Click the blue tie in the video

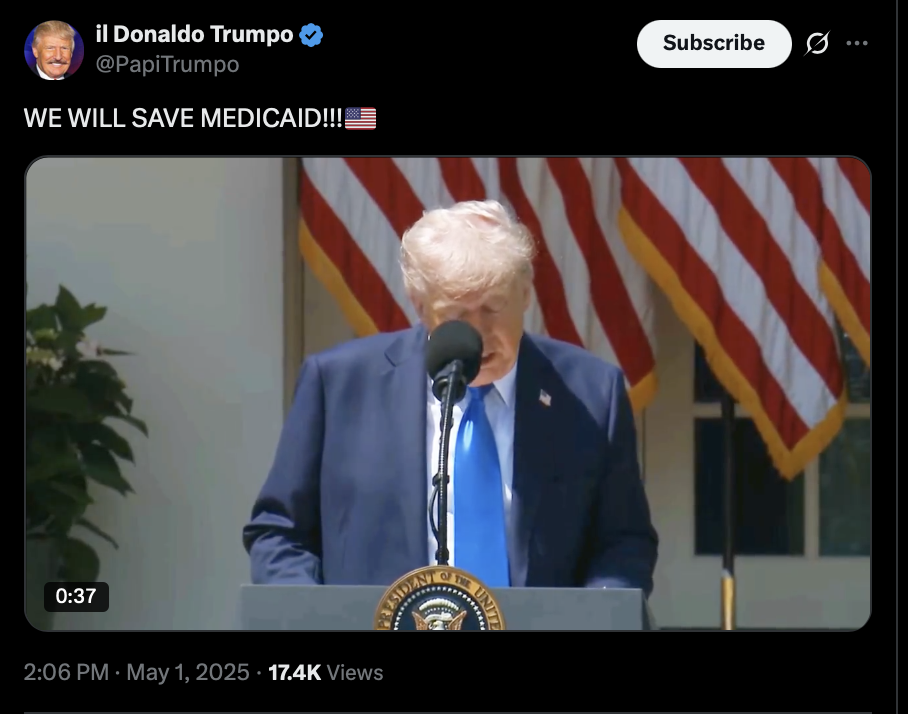pyautogui.click(x=481, y=486)
